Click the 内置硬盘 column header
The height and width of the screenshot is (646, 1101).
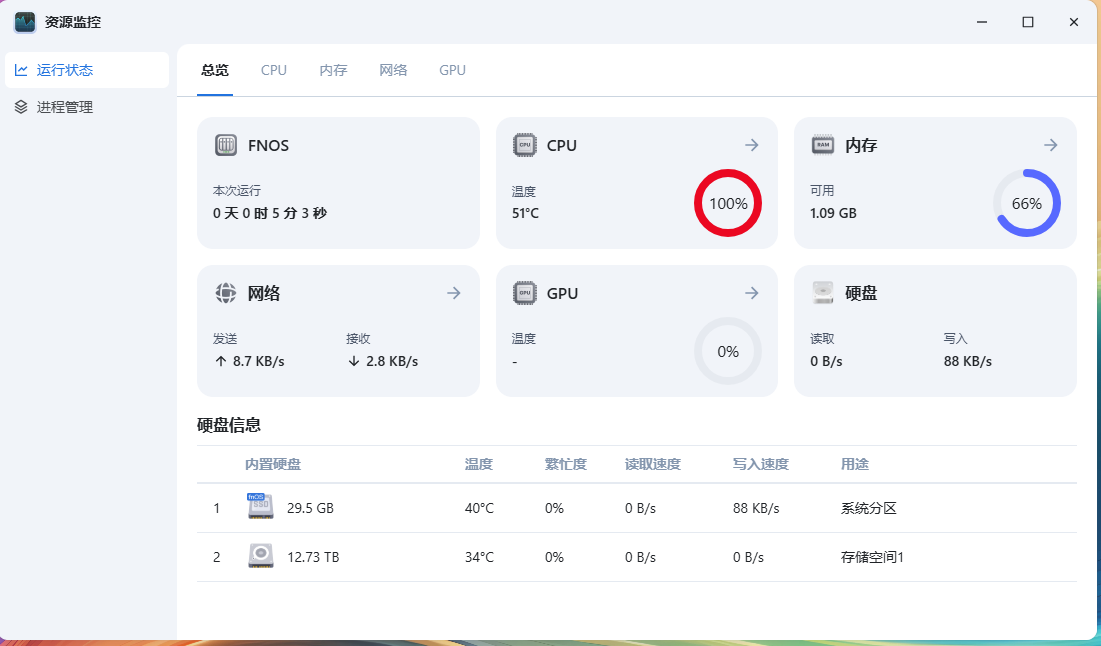273,464
